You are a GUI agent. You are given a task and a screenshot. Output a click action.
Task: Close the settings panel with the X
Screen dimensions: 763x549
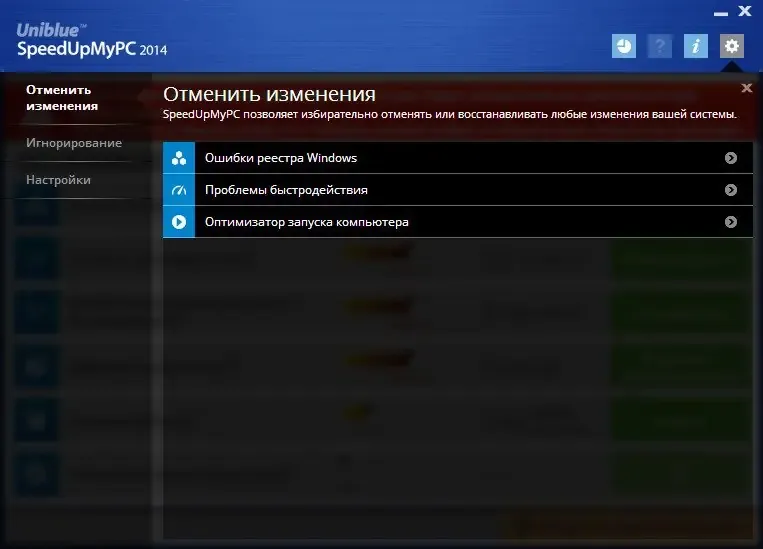tap(746, 88)
